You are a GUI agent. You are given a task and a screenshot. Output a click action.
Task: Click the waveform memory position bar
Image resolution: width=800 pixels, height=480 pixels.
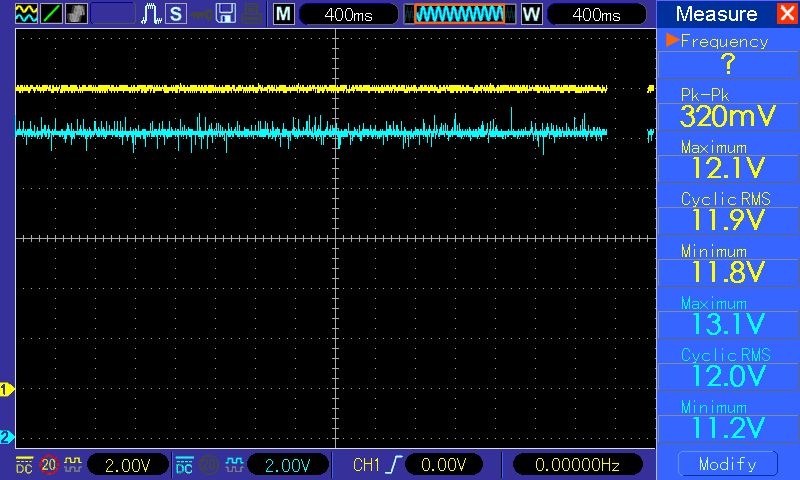(x=459, y=14)
